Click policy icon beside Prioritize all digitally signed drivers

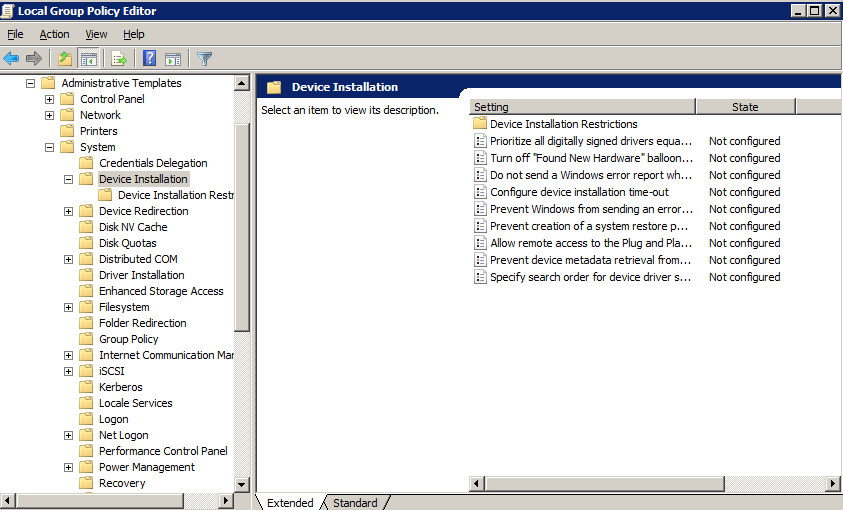[x=480, y=141]
